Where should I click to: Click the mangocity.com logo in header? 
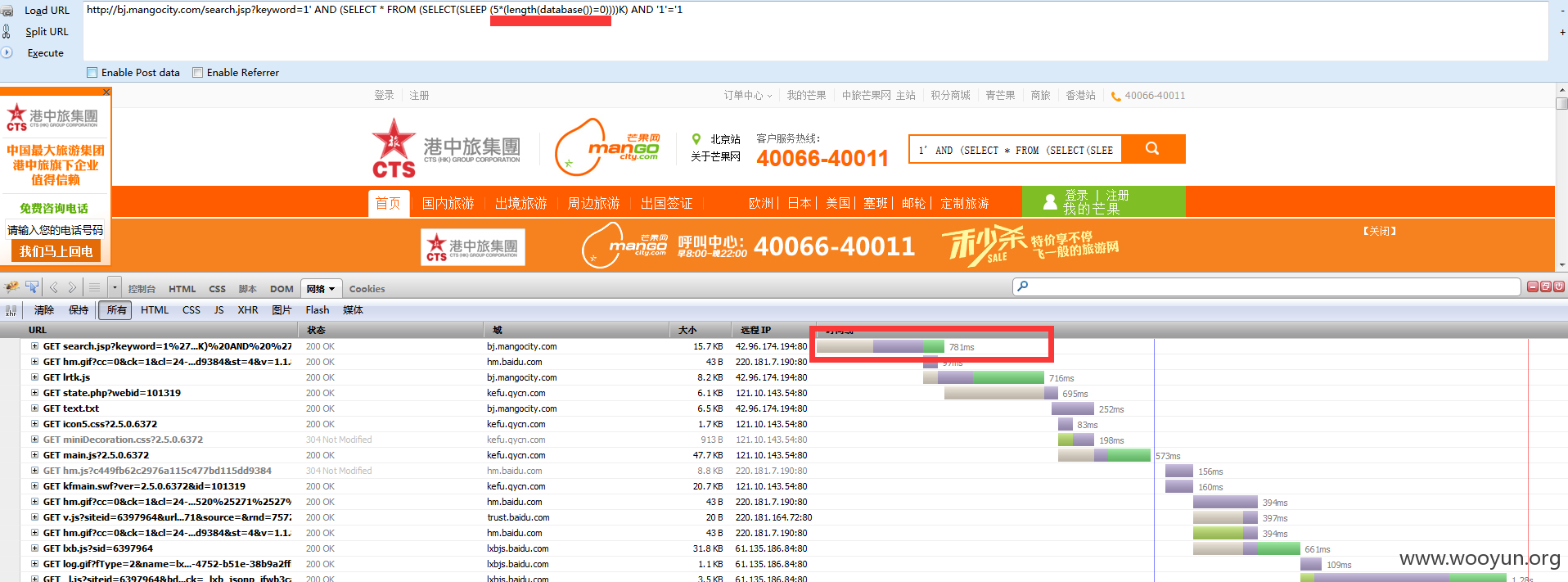(607, 147)
